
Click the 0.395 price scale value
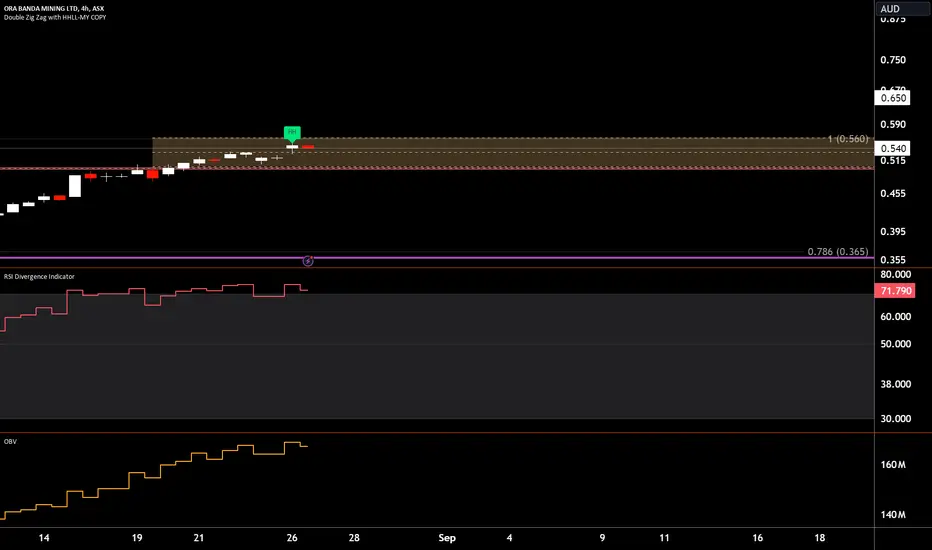click(893, 231)
